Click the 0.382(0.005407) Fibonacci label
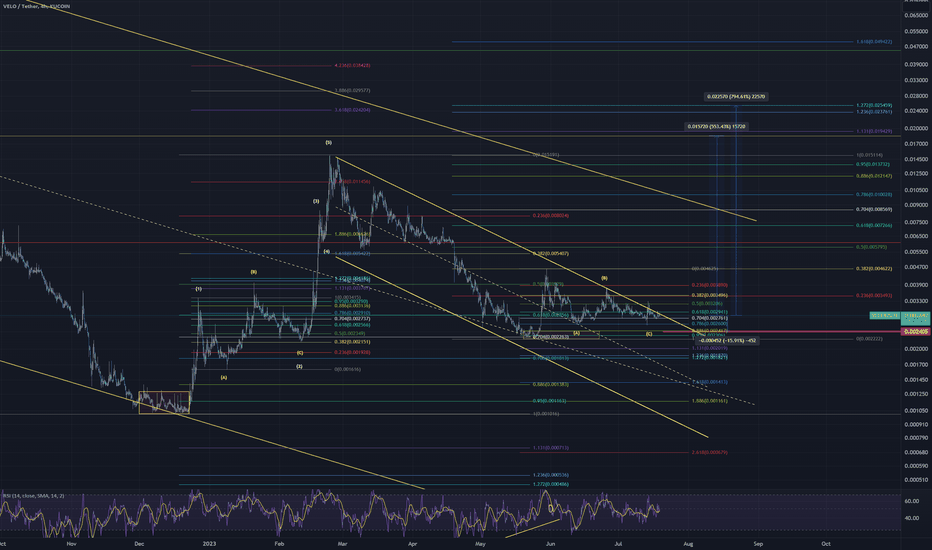 coord(550,254)
